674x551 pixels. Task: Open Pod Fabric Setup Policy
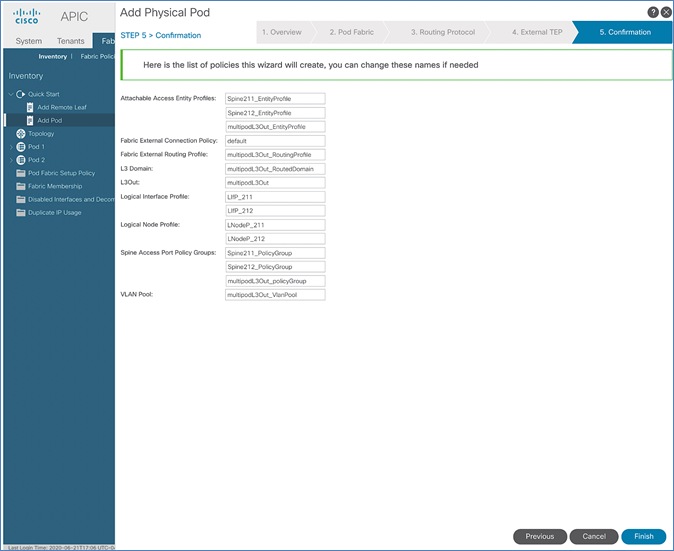pos(61,173)
